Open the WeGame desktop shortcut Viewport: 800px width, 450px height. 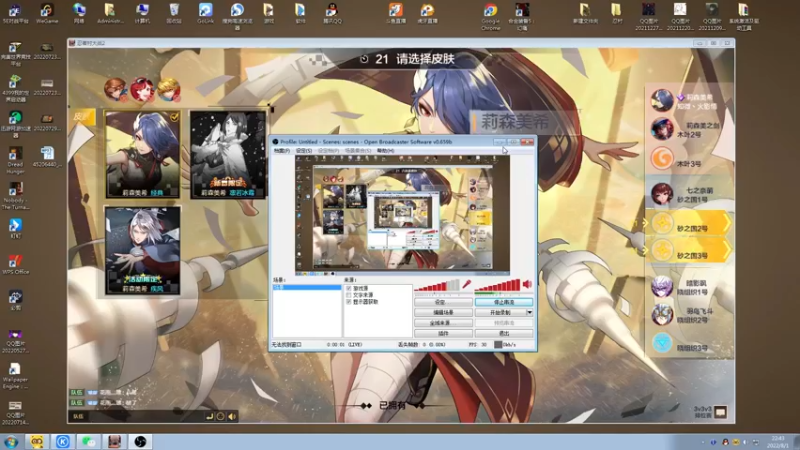coord(47,13)
